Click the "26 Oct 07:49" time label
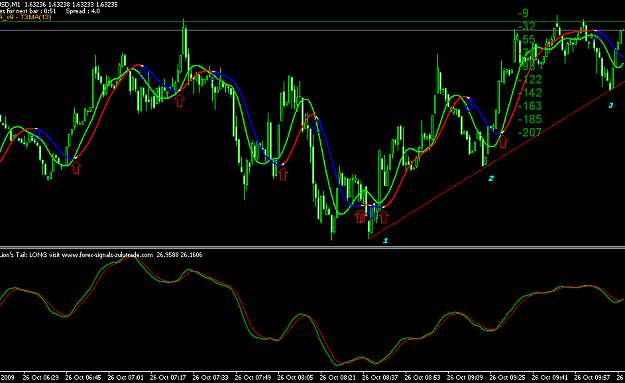The width and height of the screenshot is (625, 383). click(253, 377)
